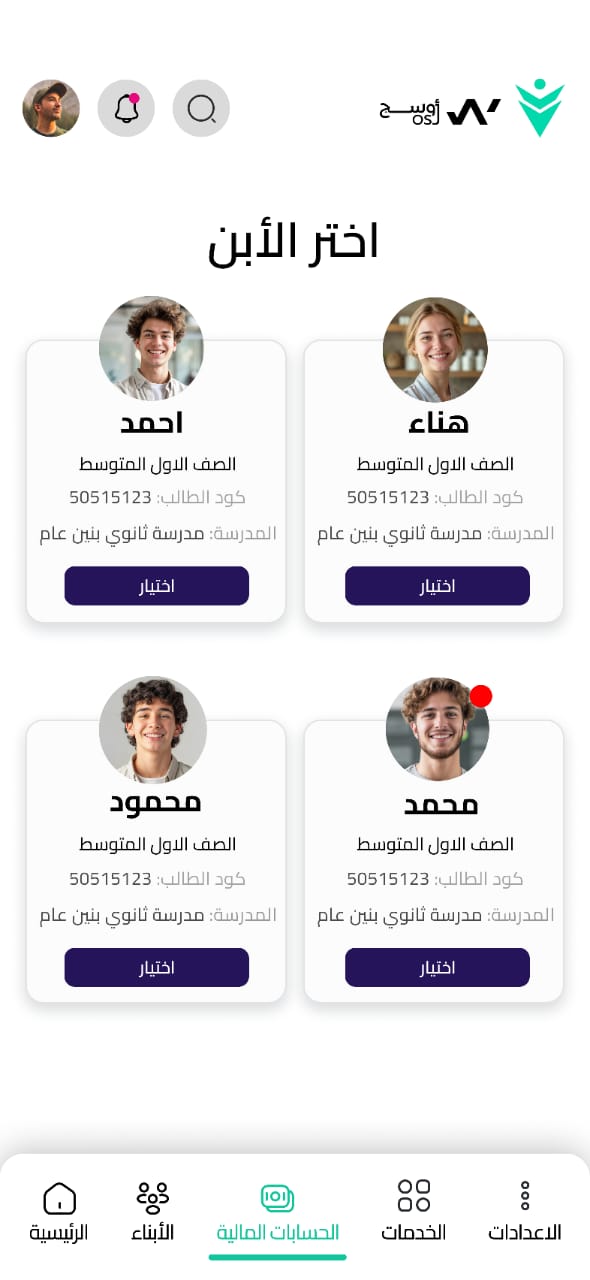The image size is (590, 1280).
Task: Tap the green app logo at top
Action: point(540,108)
